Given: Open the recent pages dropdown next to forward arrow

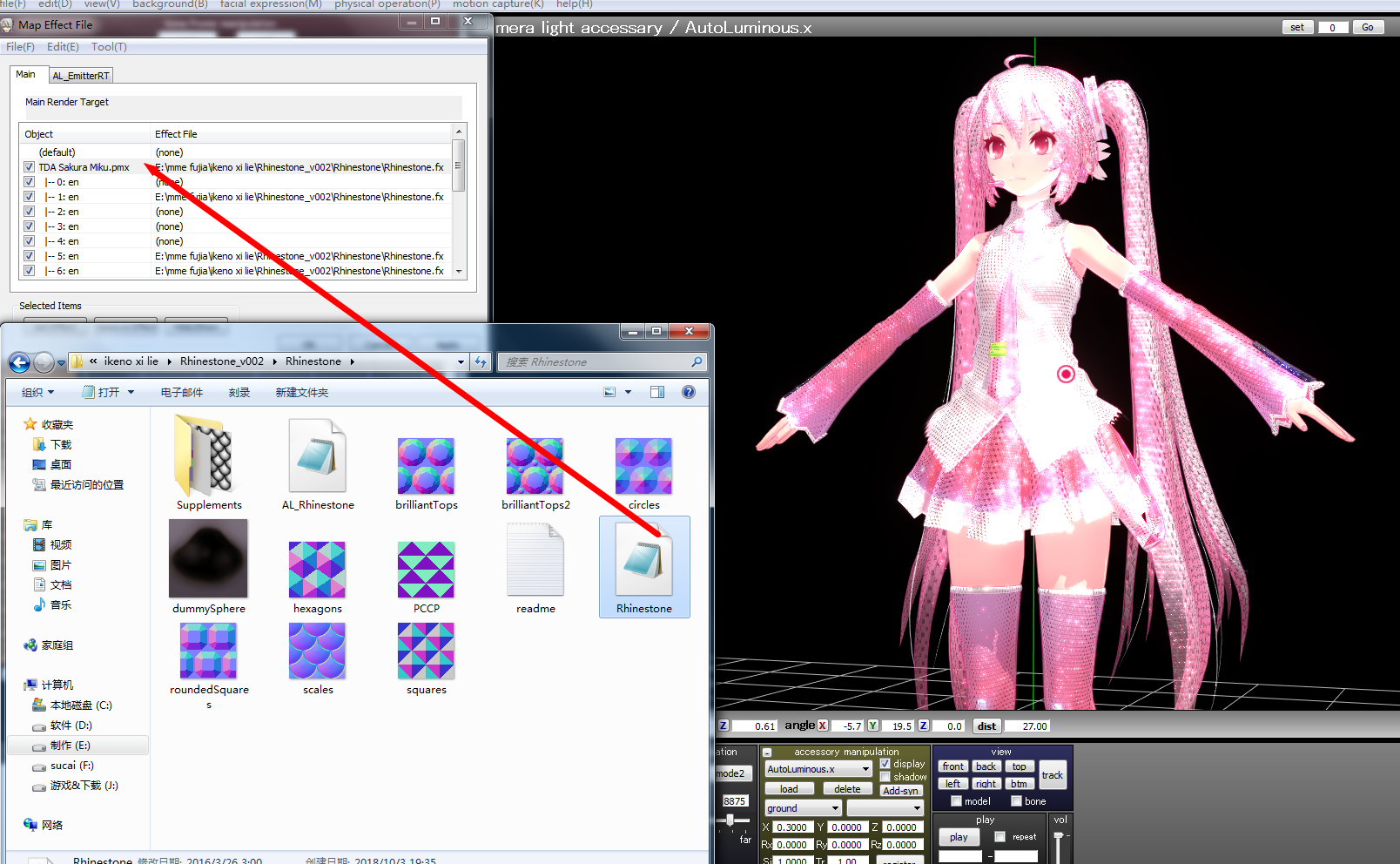Looking at the screenshot, I should point(61,362).
